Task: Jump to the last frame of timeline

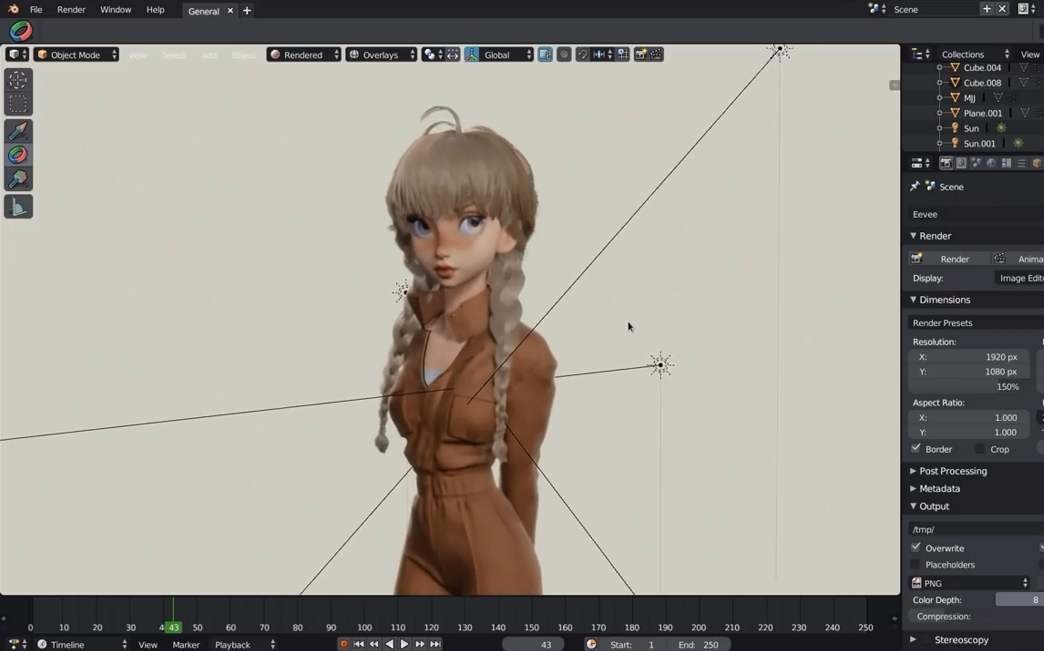Action: click(435, 644)
